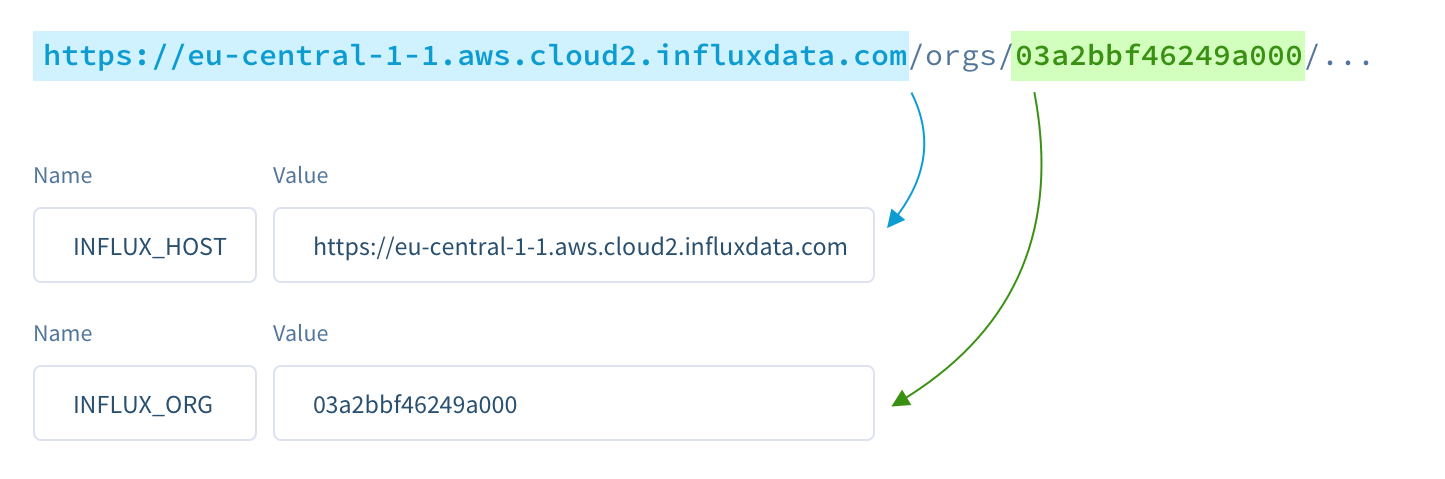Click the Name label above INFLUX_ORG
Viewport: 1445px width, 479px height.
click(63, 333)
